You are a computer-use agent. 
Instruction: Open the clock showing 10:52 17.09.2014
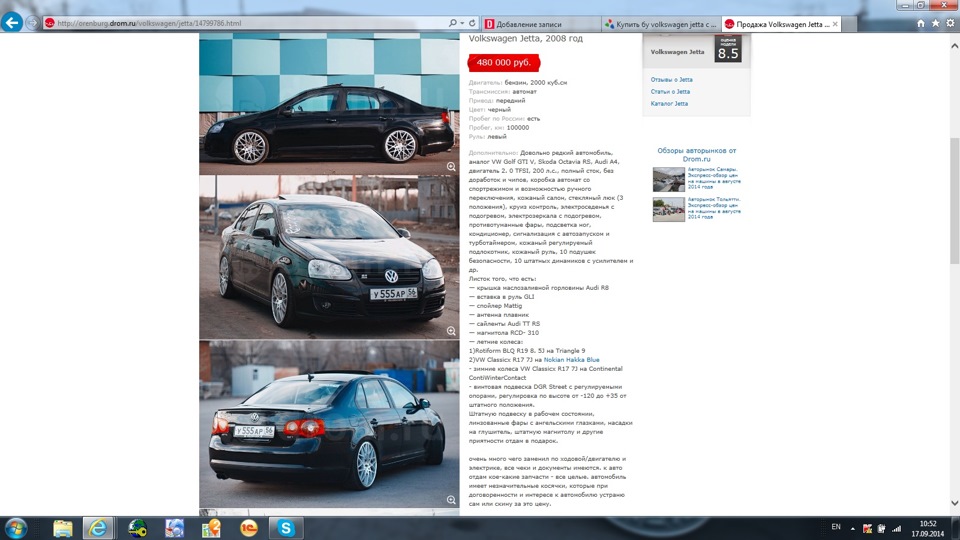(x=928, y=528)
